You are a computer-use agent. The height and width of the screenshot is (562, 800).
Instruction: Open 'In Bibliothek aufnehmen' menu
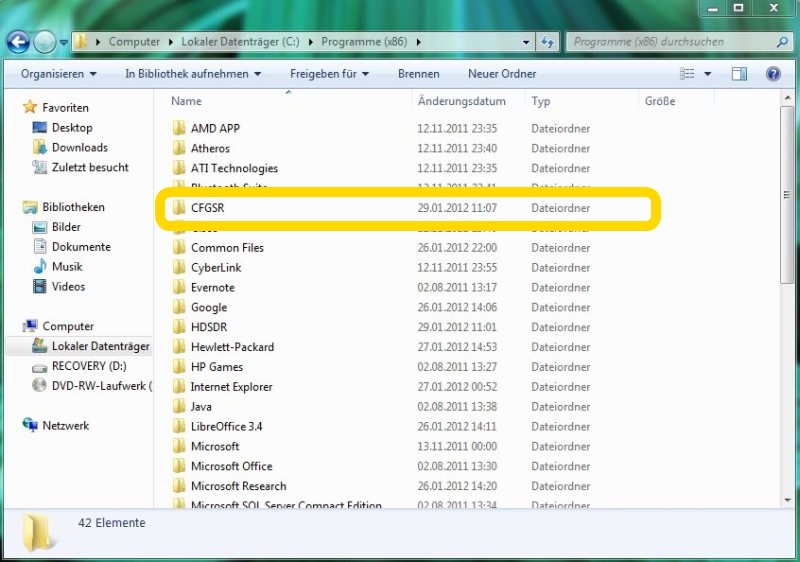[193, 74]
